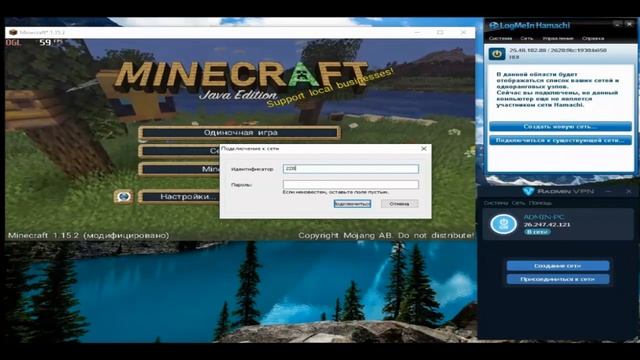Click Присоединиться к сети in Radmin VPN
This screenshot has width=640, height=360.
click(558, 280)
